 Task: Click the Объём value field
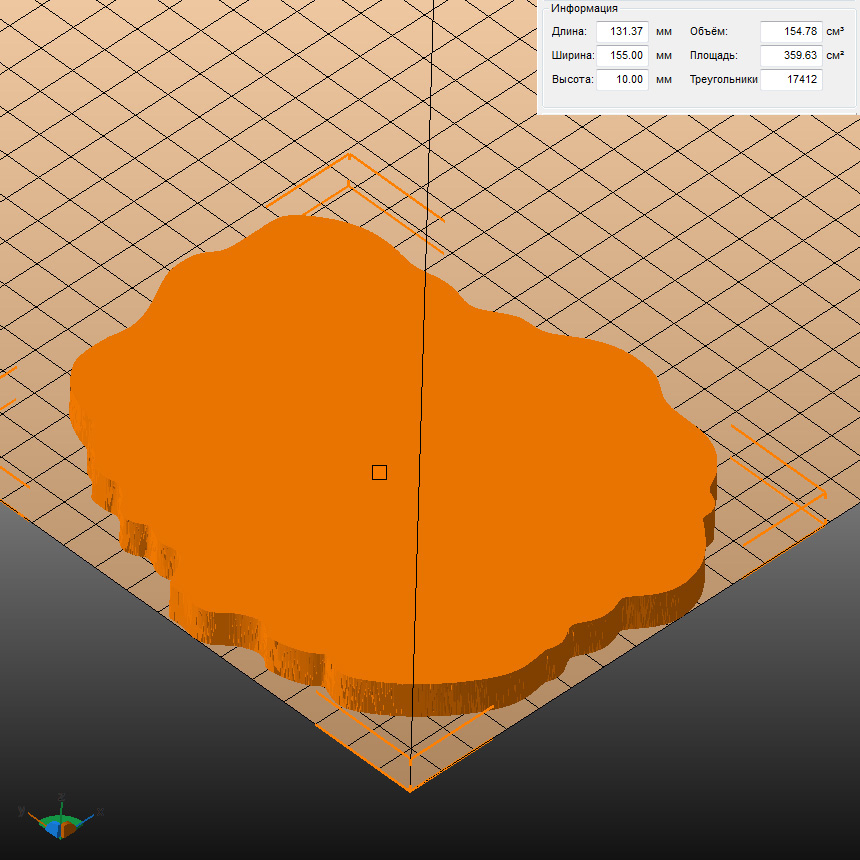pos(790,31)
